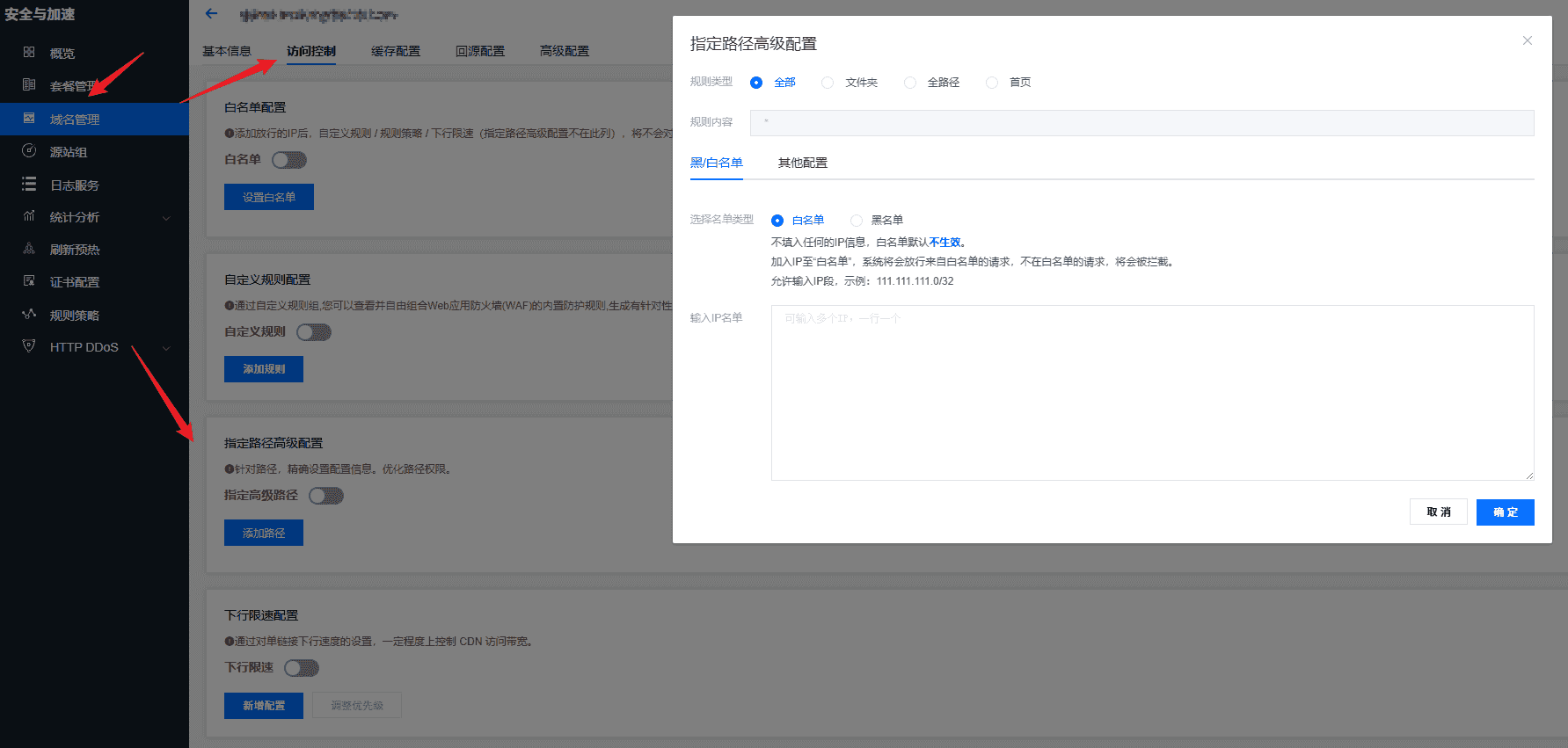Expand the 统计分析 submenu chevron
Screen dimensions: 1568x748
166,218
